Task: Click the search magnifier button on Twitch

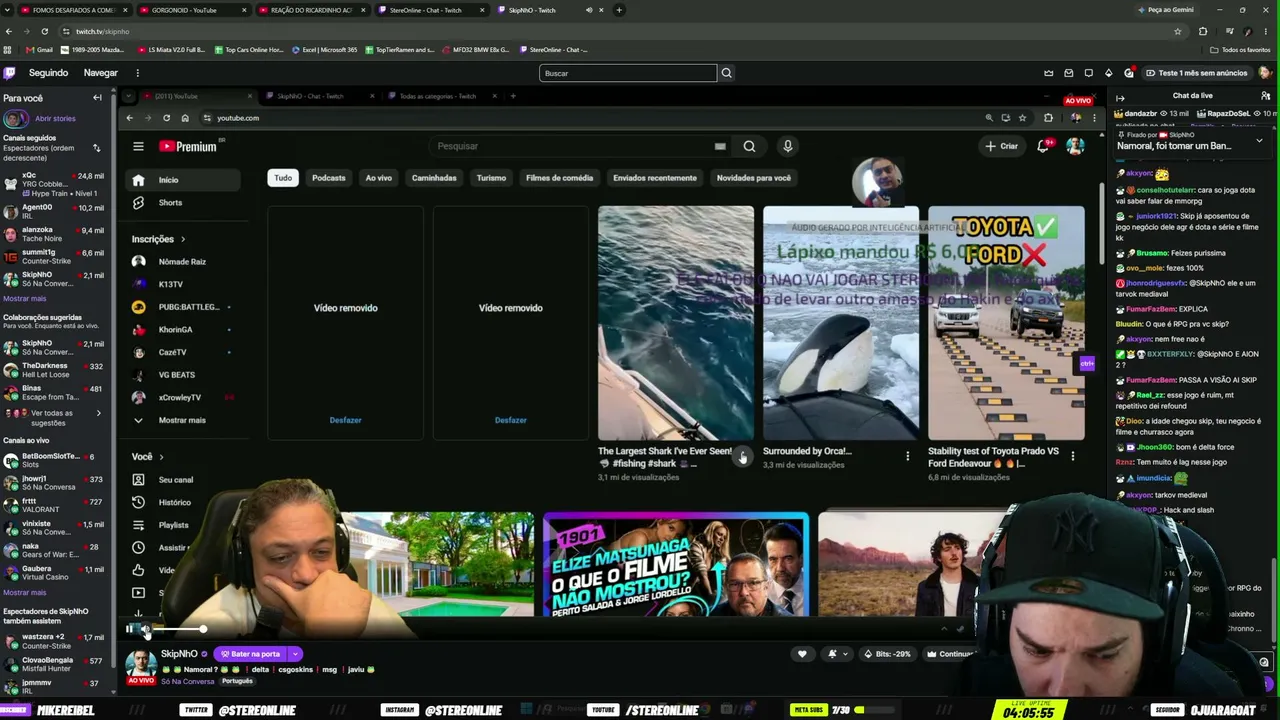Action: pyautogui.click(x=727, y=73)
